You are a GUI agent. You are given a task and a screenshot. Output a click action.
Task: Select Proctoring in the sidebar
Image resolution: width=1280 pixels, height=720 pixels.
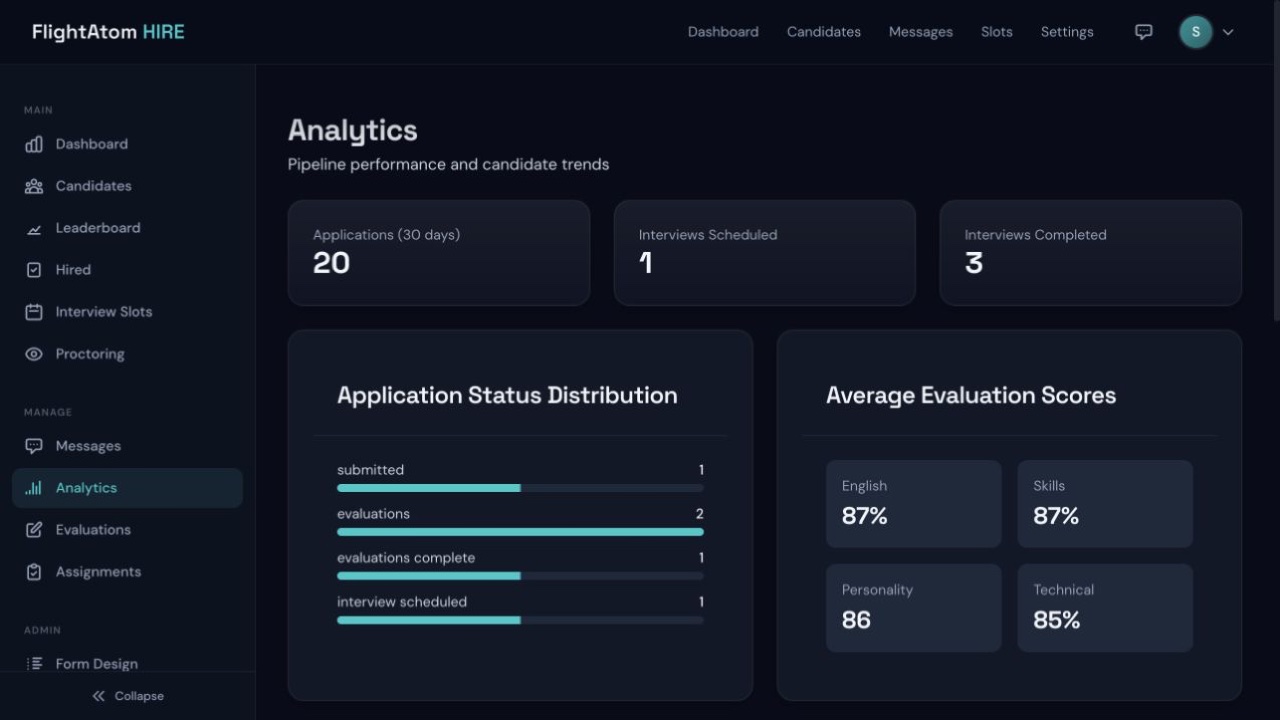(128, 354)
